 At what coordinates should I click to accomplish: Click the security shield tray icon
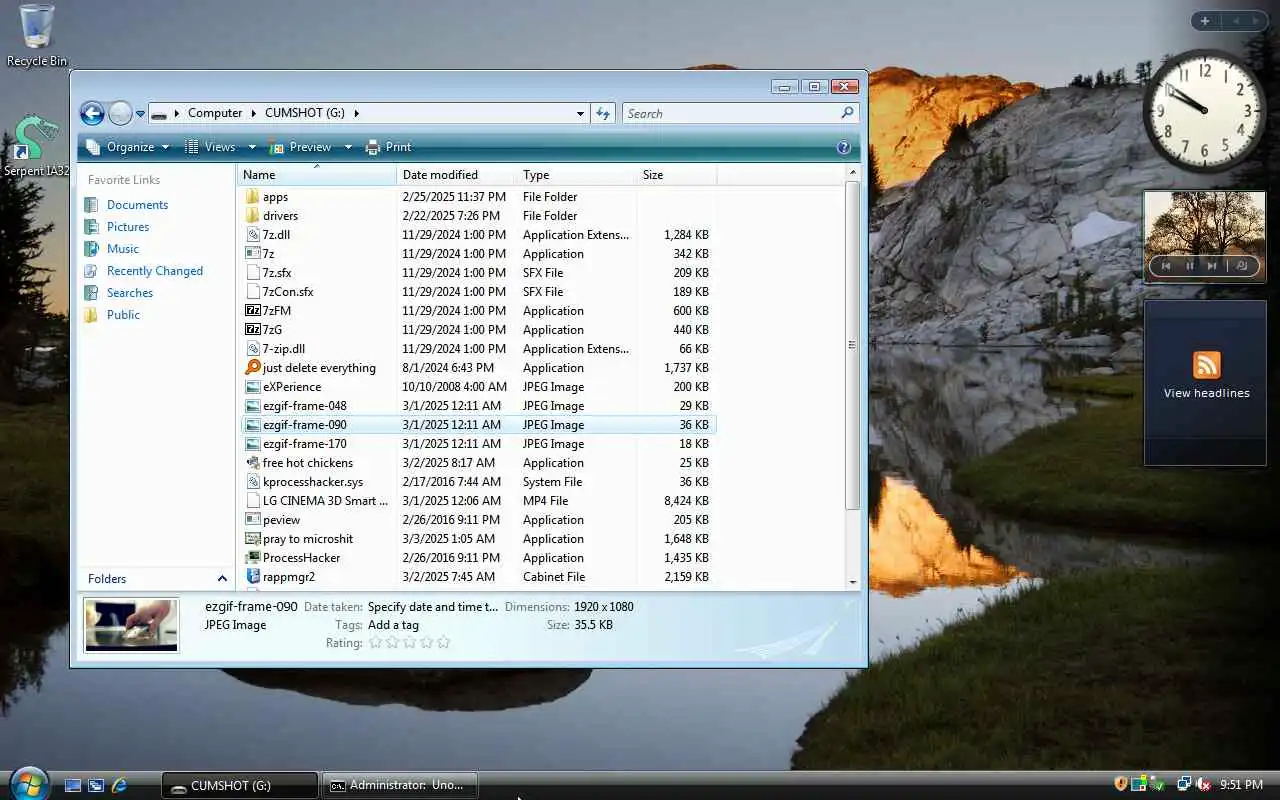tap(1121, 784)
